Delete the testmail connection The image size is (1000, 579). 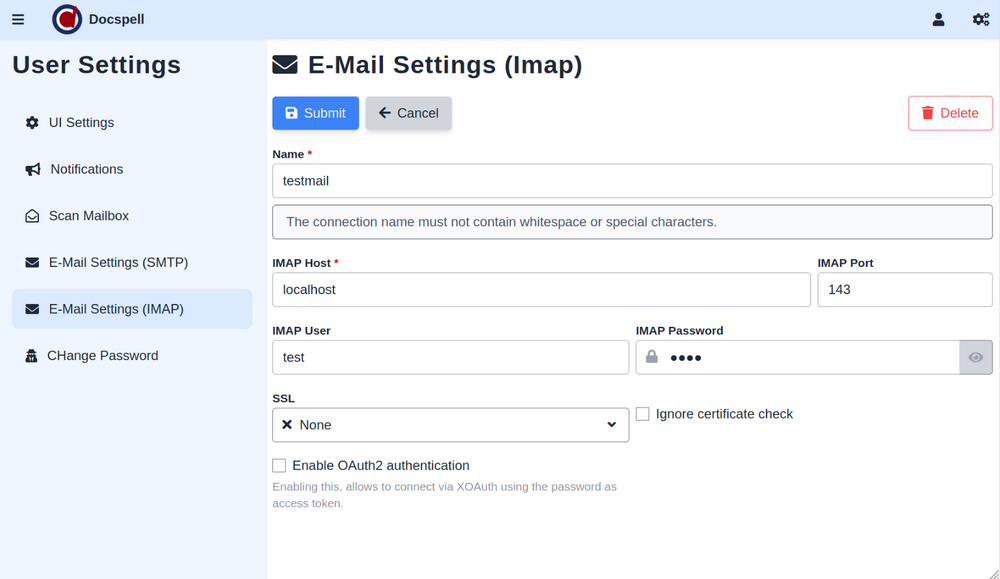click(949, 113)
